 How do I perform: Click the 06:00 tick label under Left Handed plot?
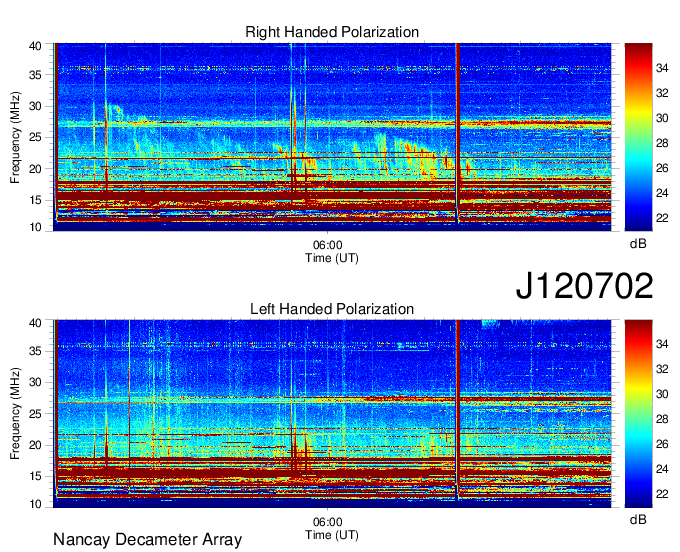point(327,522)
